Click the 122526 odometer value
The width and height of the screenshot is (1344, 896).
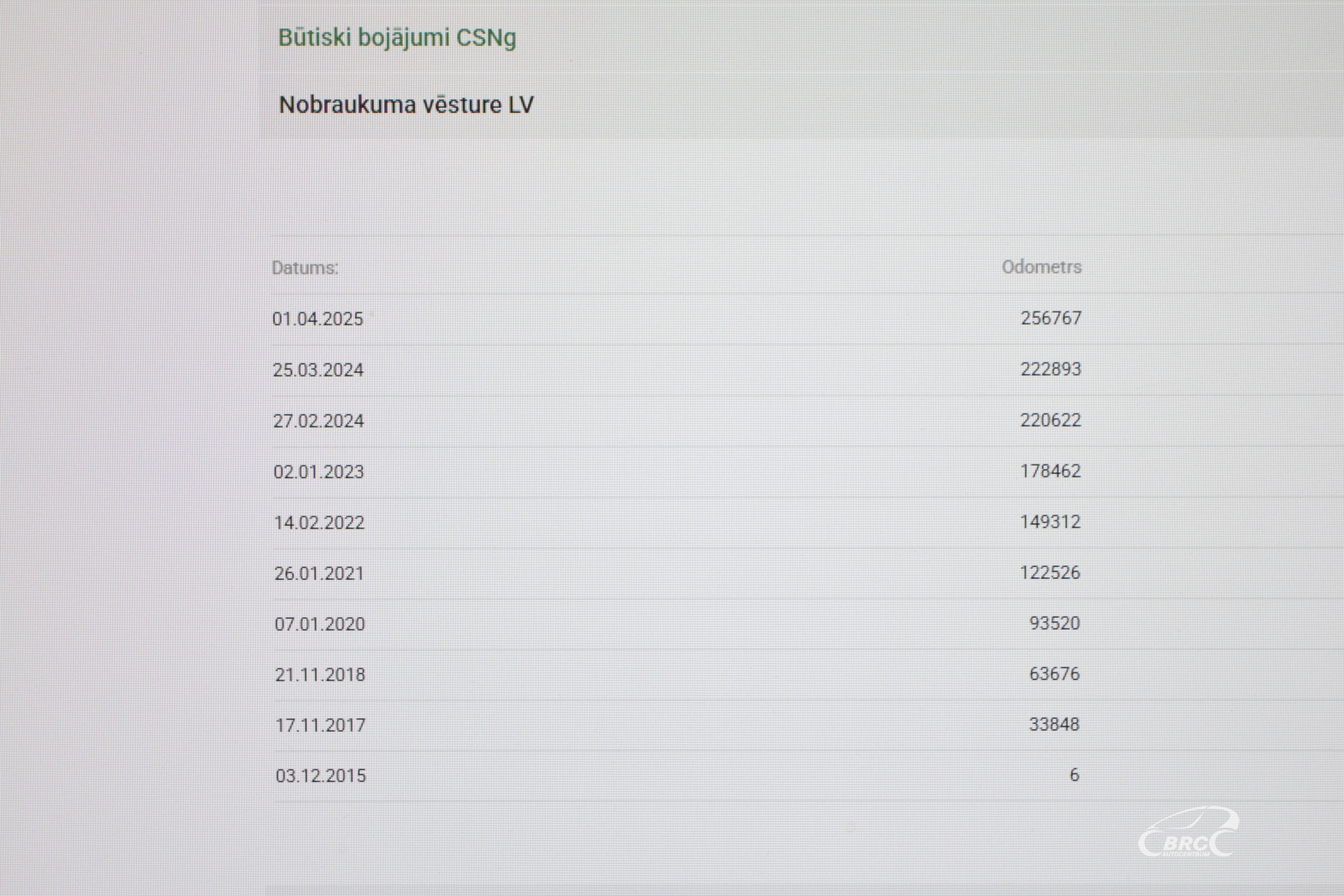click(1050, 572)
